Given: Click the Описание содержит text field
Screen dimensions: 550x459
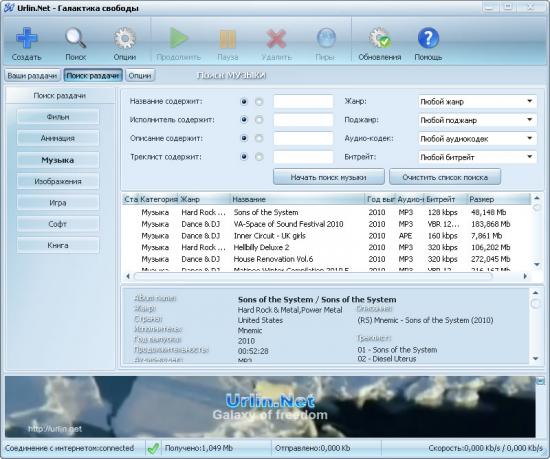Looking at the screenshot, I should coord(303,138).
